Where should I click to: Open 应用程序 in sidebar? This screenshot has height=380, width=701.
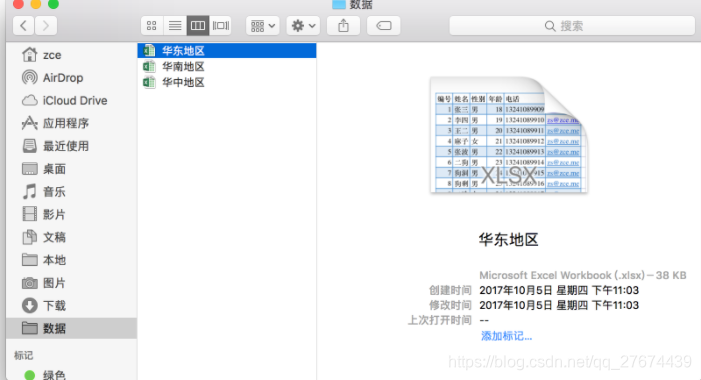tap(72, 123)
